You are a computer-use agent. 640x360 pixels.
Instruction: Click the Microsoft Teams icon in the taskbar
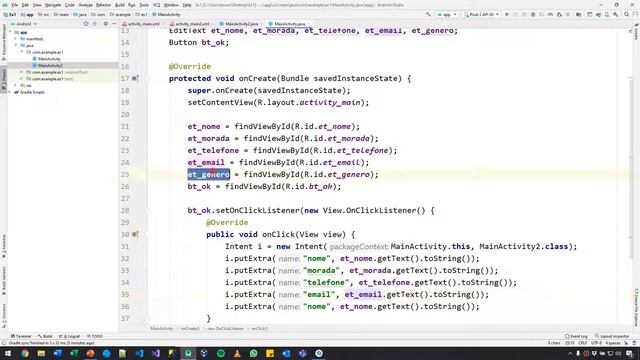(x=302, y=353)
